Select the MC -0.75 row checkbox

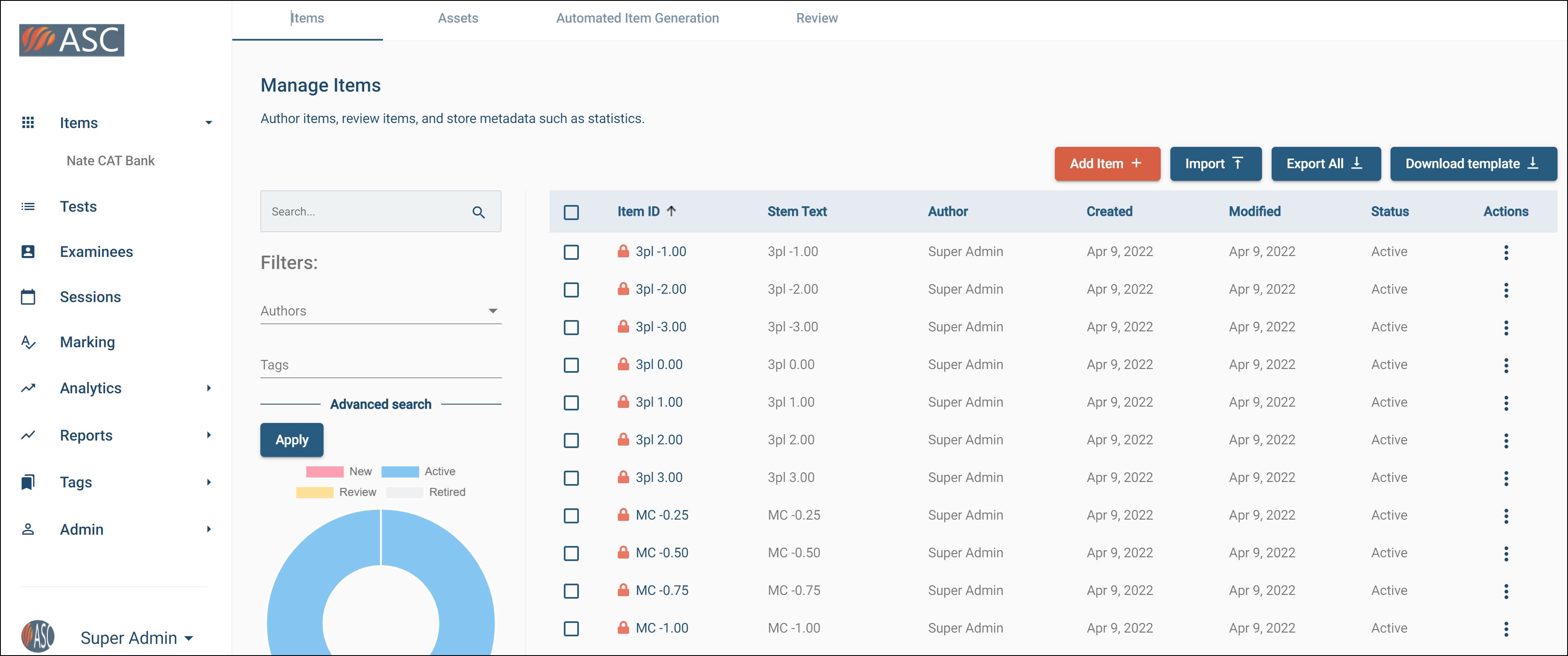571,591
